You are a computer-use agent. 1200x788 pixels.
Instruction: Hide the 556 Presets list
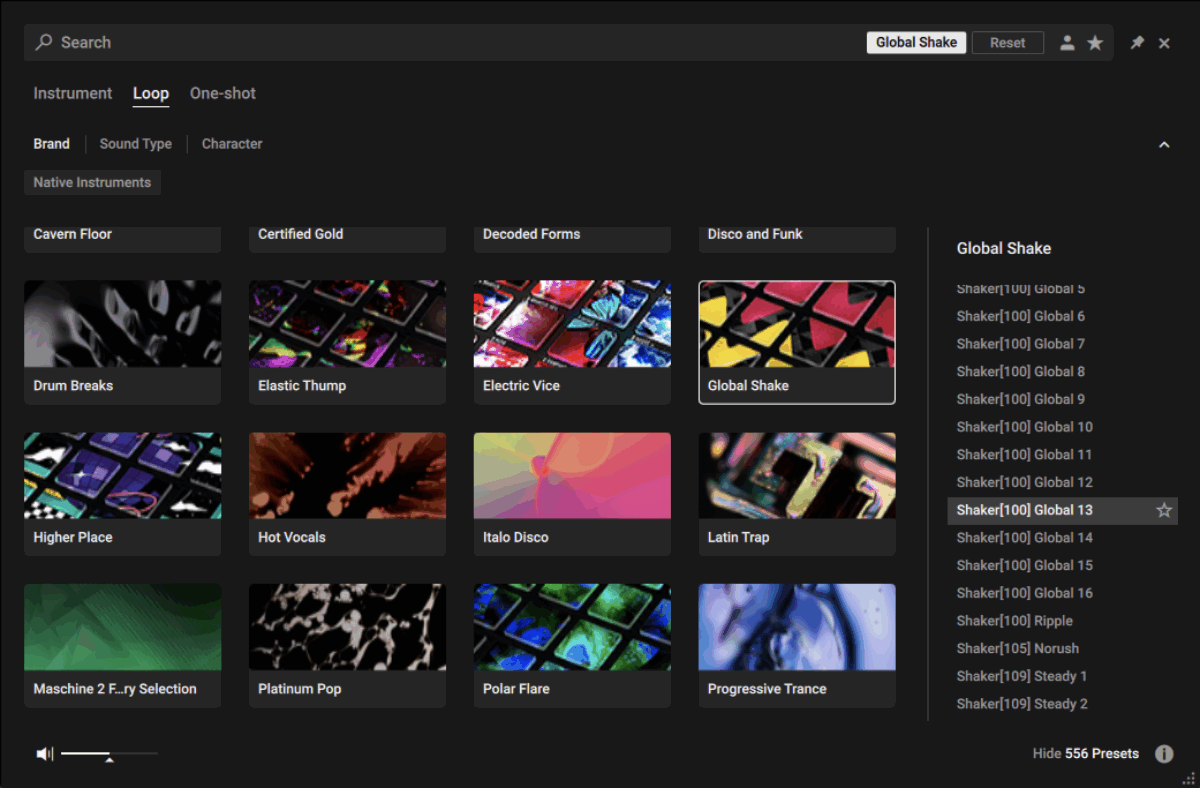click(x=1086, y=754)
